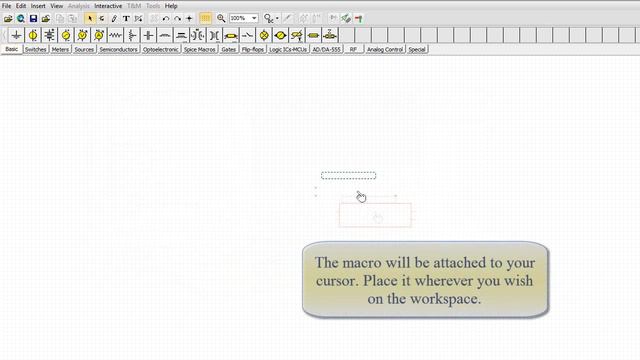640x360 pixels.
Task: Switch to the Semiconductors tab
Action: 118,49
